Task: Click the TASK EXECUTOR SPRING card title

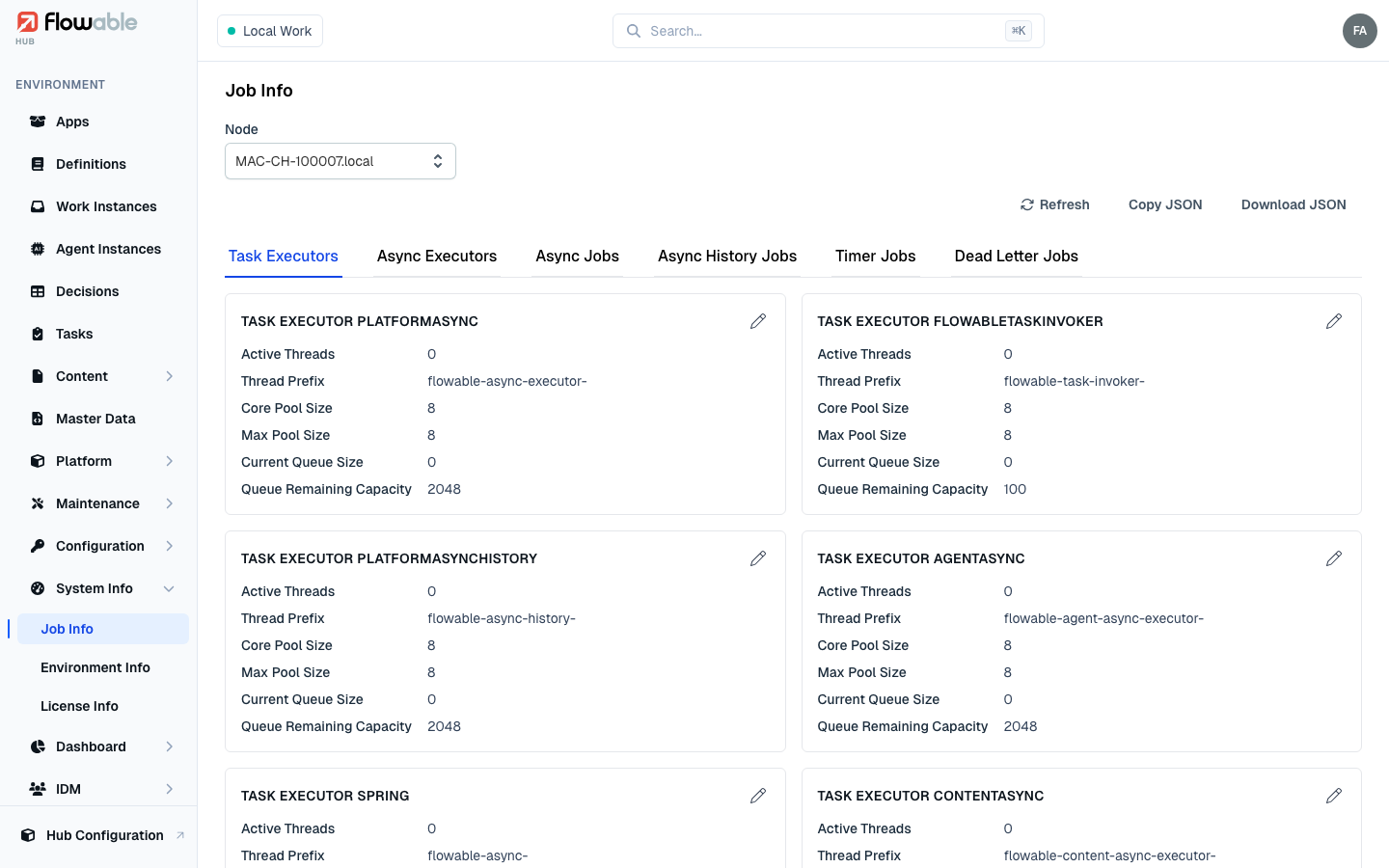Action: tap(325, 796)
